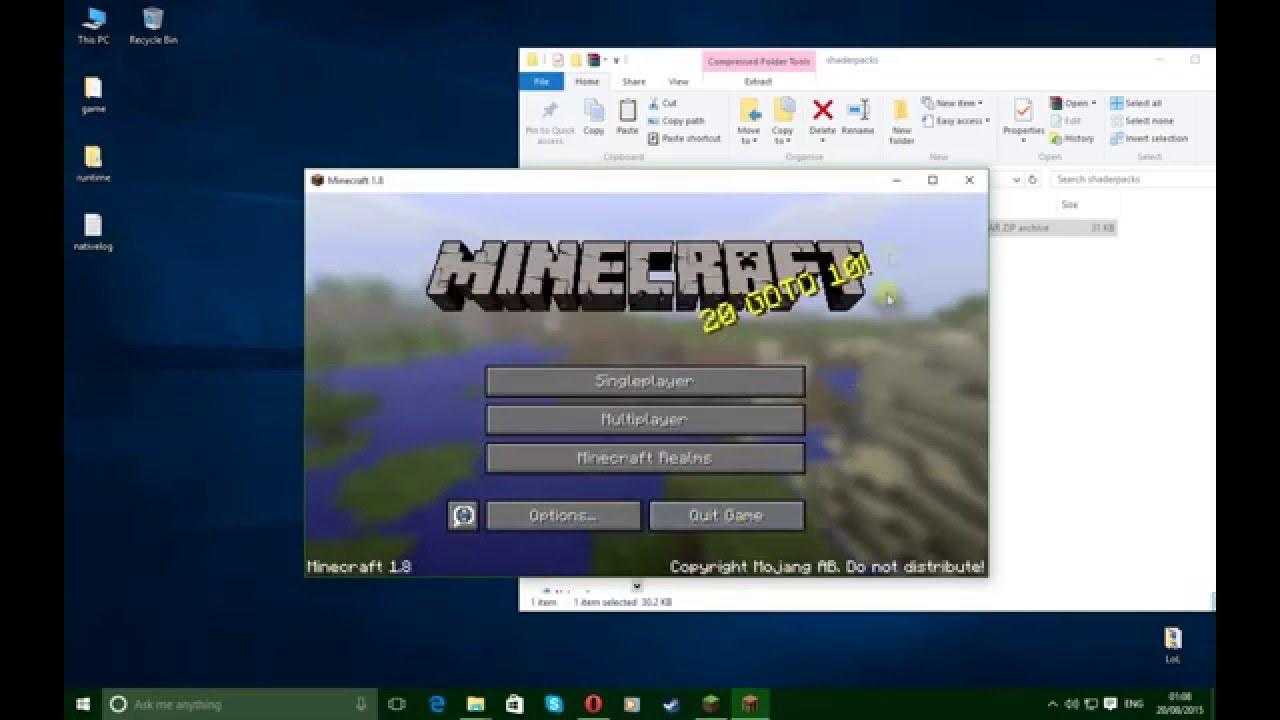Open Steam from the taskbar

(671, 704)
